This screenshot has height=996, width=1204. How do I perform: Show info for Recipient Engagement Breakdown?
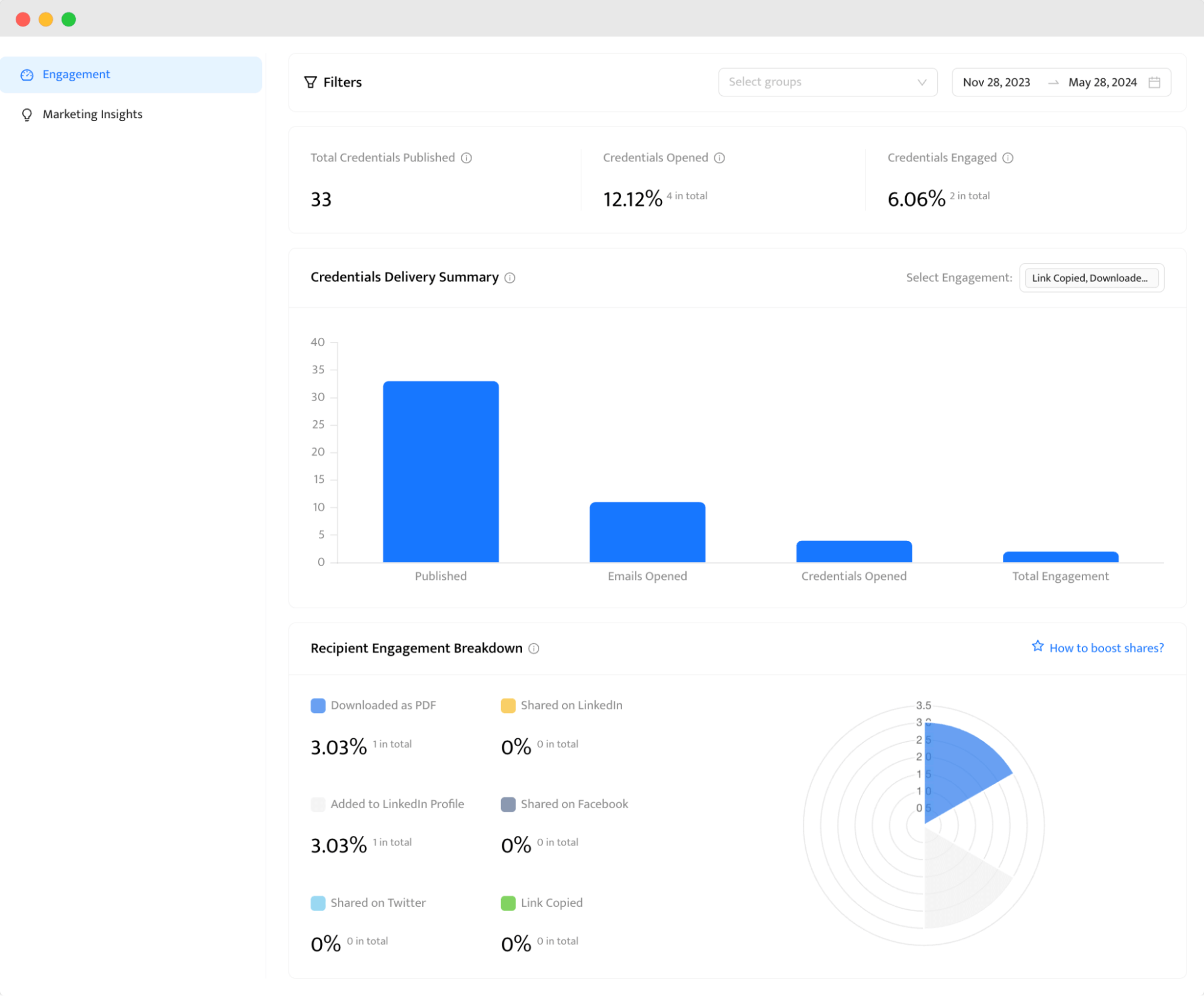pos(534,649)
